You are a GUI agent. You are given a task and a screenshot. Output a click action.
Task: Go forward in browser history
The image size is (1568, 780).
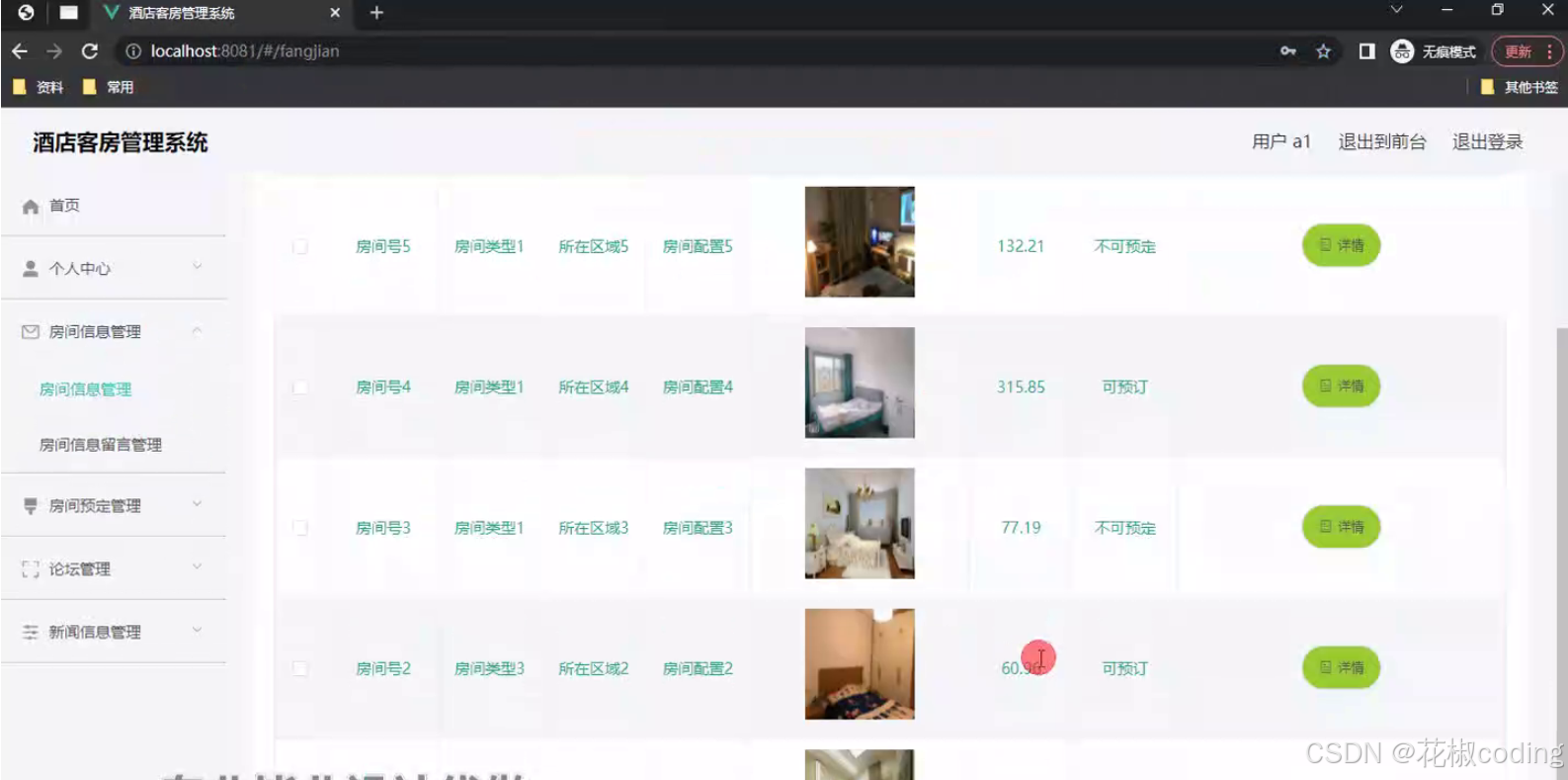(54, 51)
